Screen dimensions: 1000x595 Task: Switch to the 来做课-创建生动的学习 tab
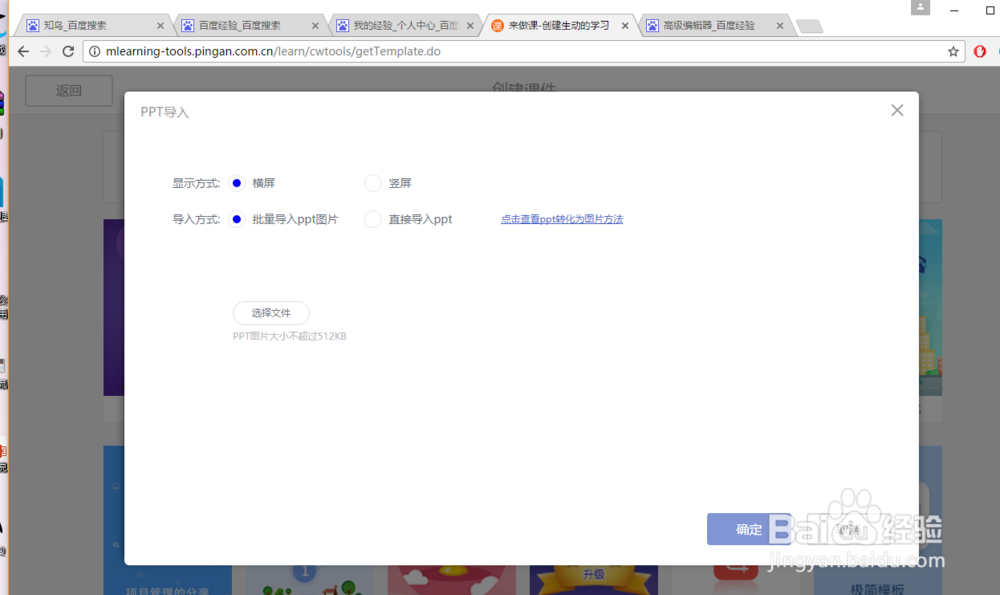tap(561, 26)
